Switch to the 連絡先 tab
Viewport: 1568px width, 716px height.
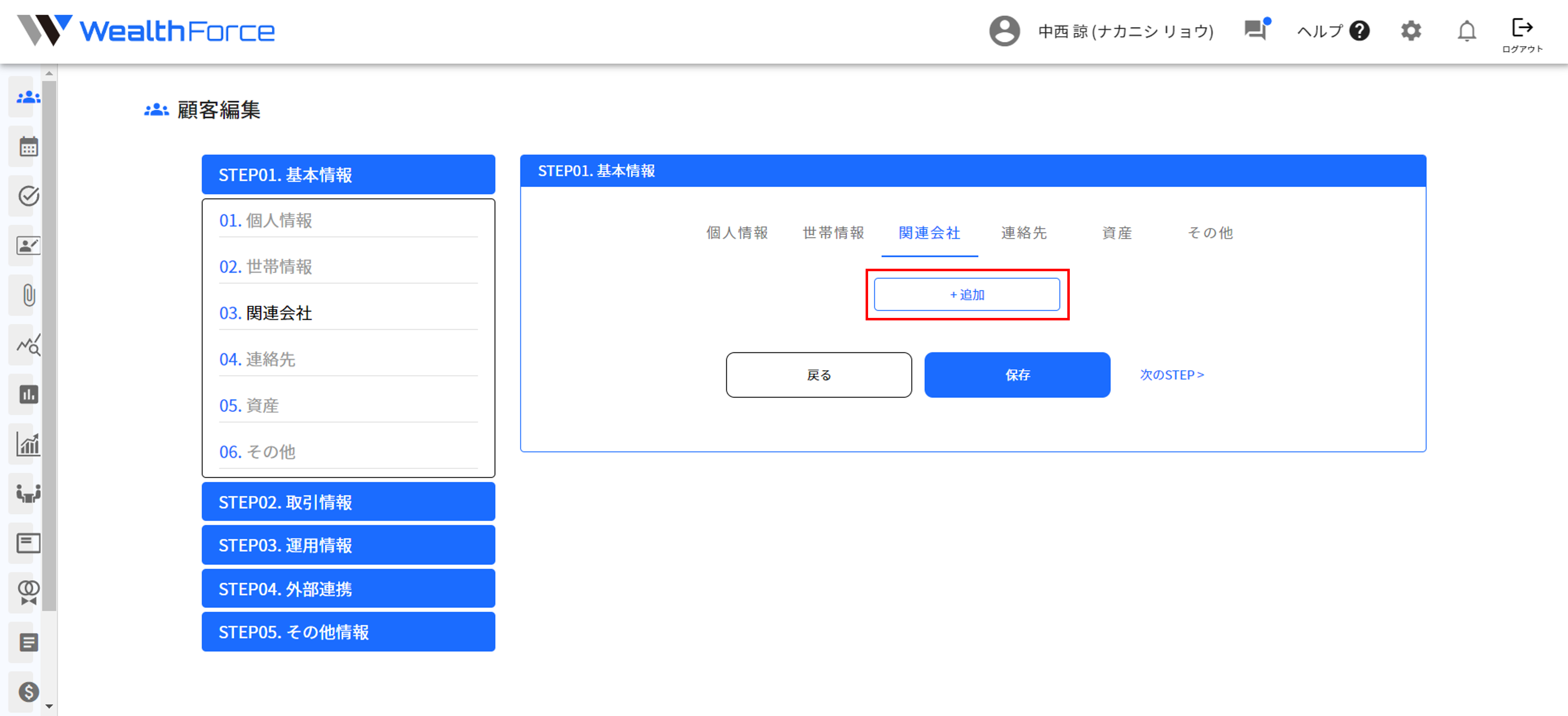(x=1024, y=233)
